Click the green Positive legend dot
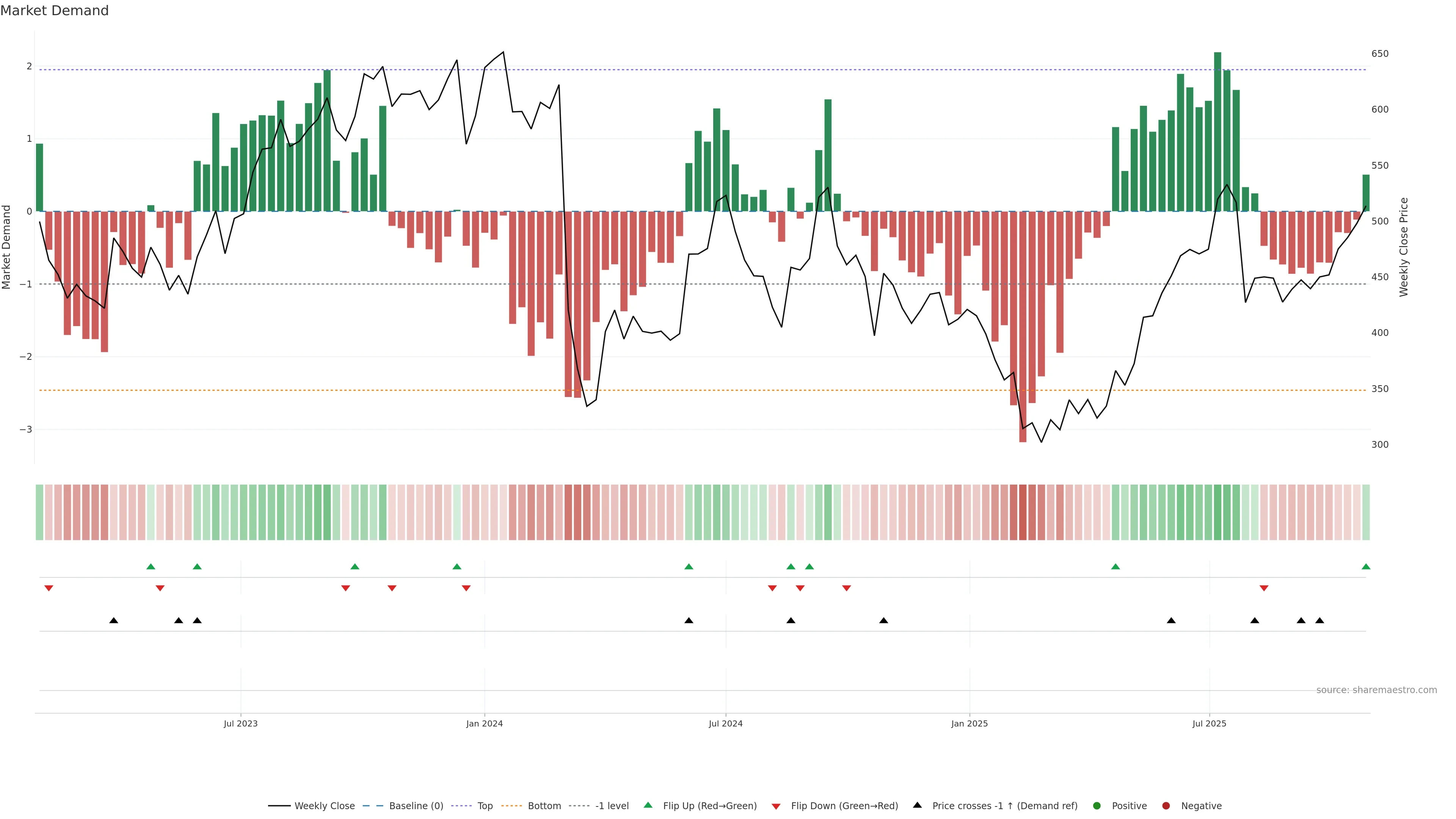Image resolution: width=1456 pixels, height=819 pixels. coord(1097,806)
